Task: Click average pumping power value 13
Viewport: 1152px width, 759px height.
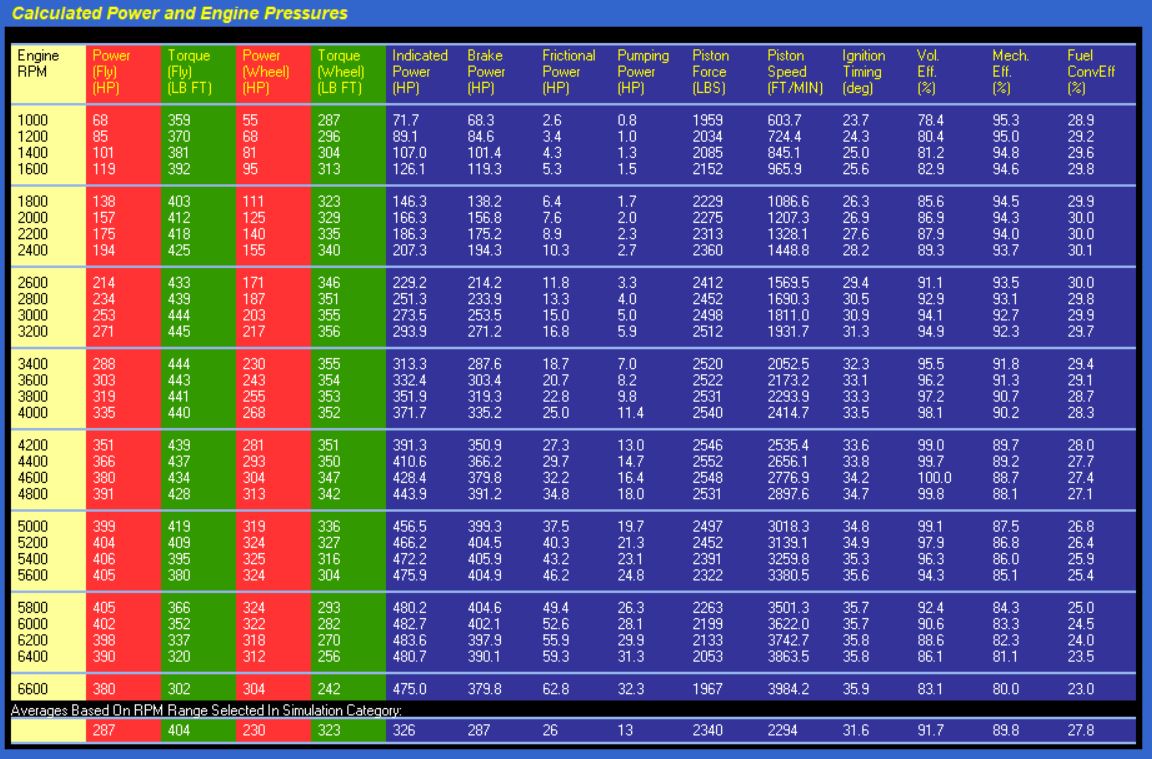Action: (624, 730)
